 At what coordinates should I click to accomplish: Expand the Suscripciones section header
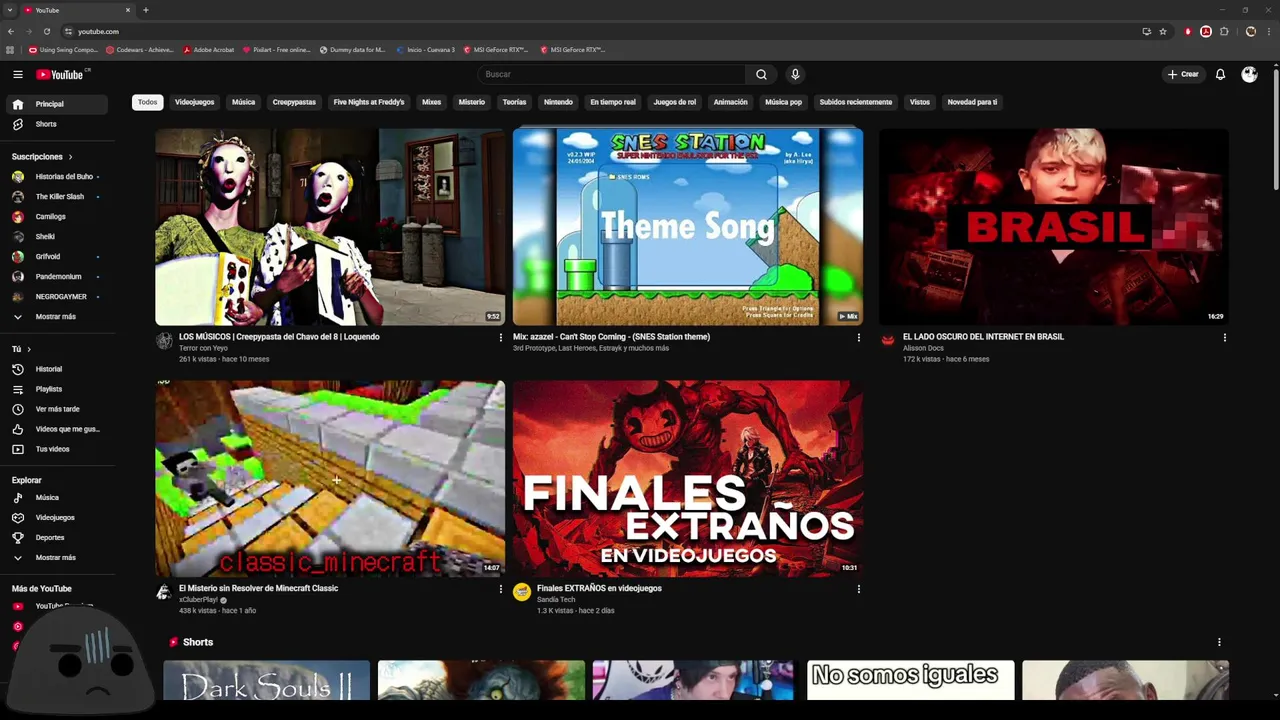point(43,157)
